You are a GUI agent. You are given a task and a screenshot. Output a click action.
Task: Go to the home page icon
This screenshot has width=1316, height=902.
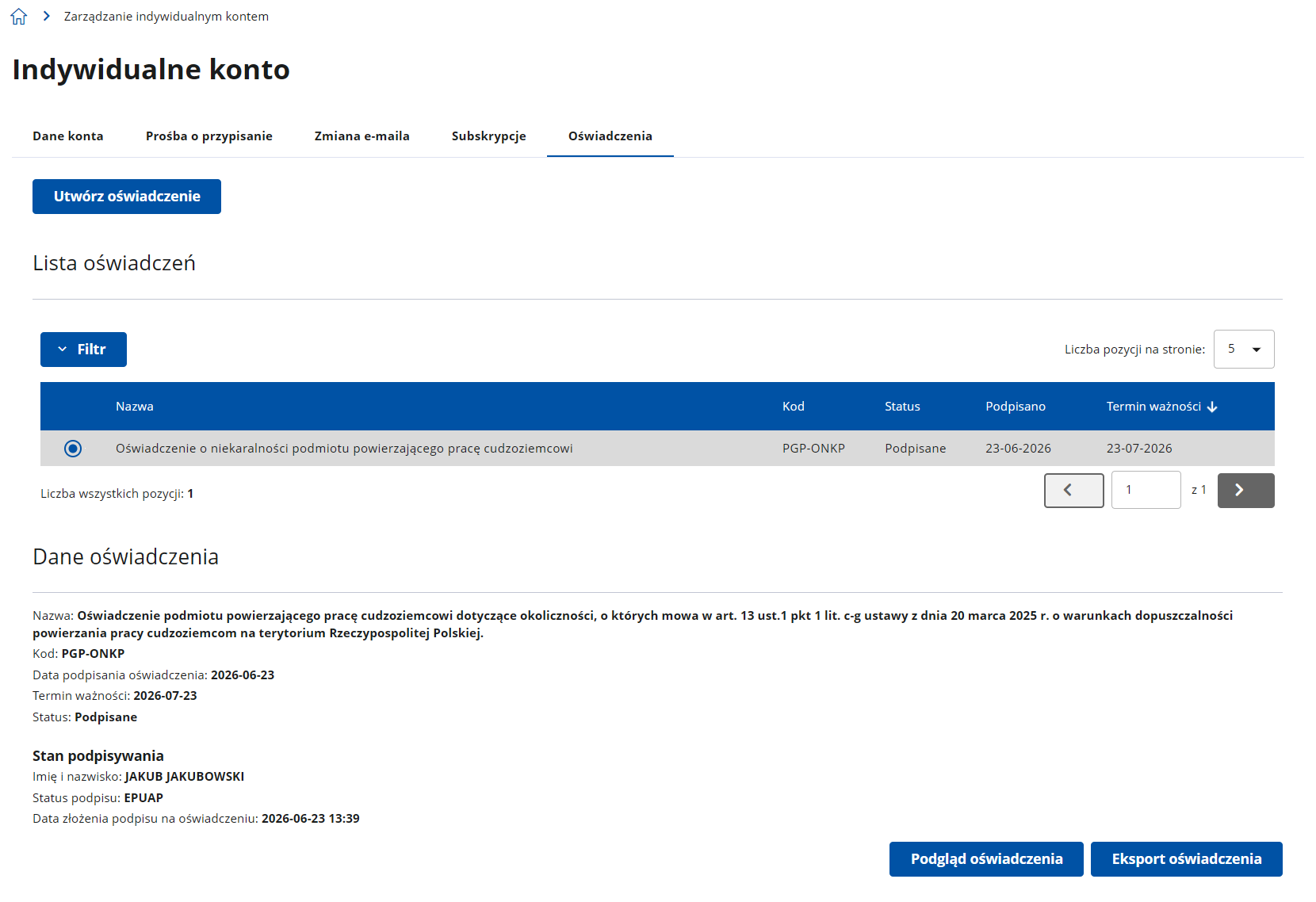(x=19, y=17)
